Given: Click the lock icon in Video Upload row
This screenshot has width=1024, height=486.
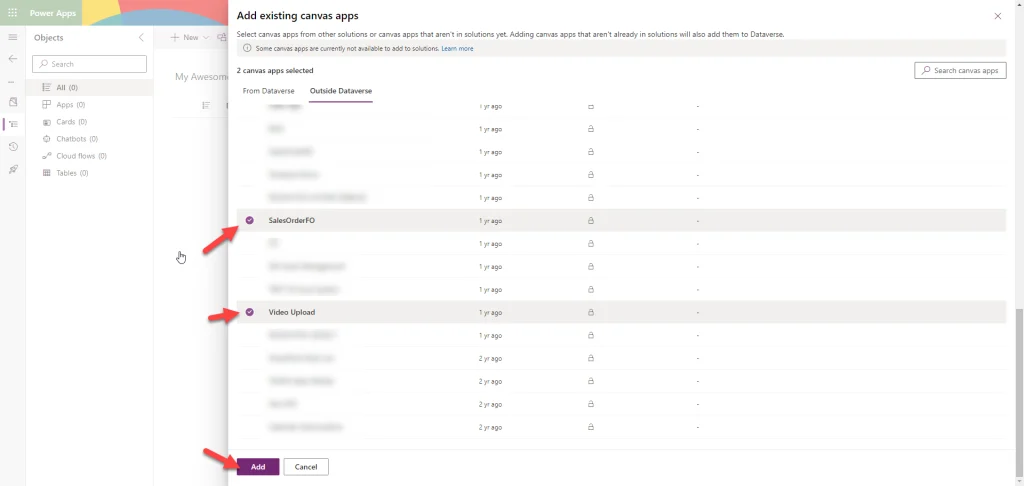Looking at the screenshot, I should pos(590,312).
